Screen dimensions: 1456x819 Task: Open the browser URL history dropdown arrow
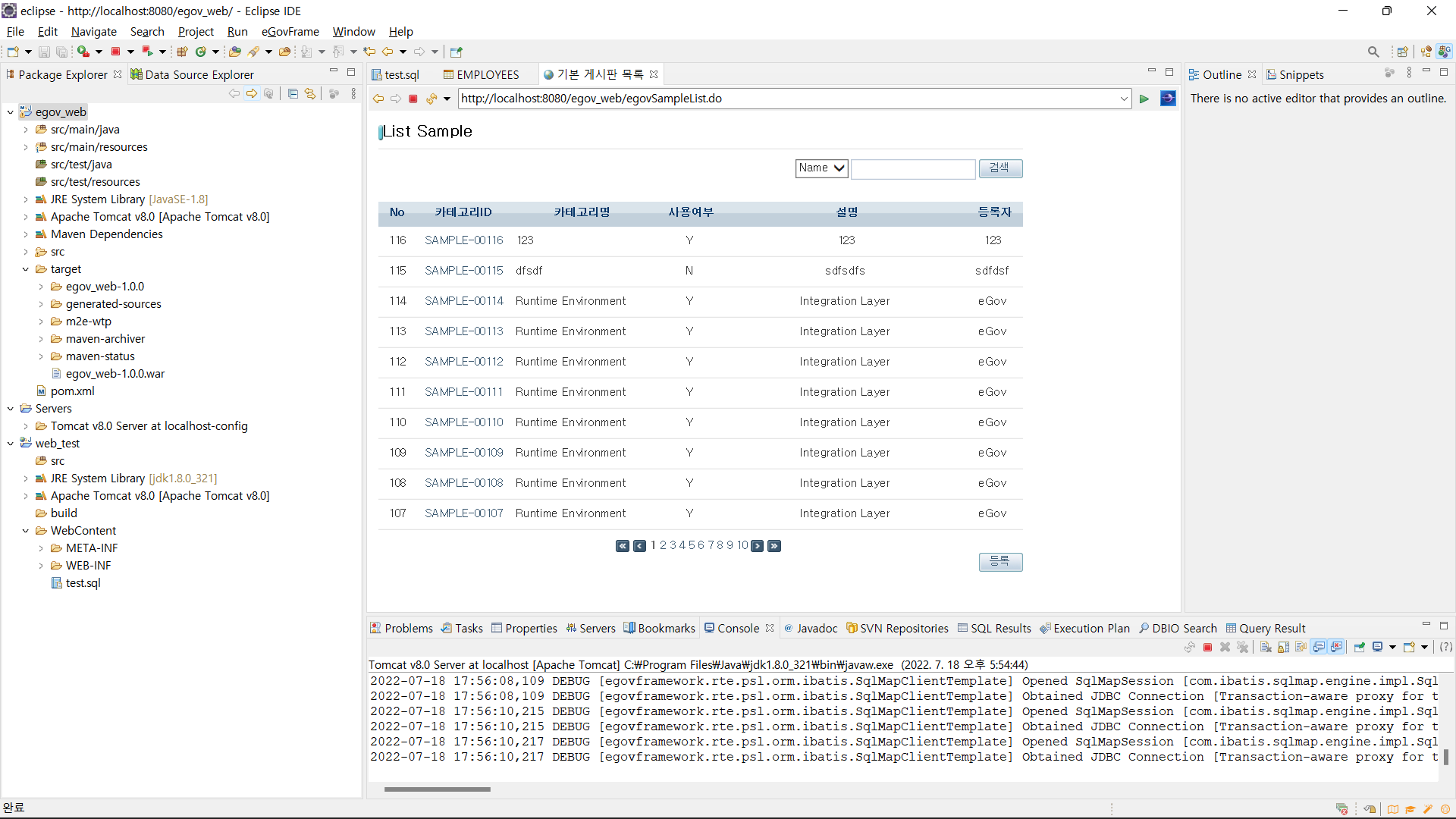tap(1124, 99)
